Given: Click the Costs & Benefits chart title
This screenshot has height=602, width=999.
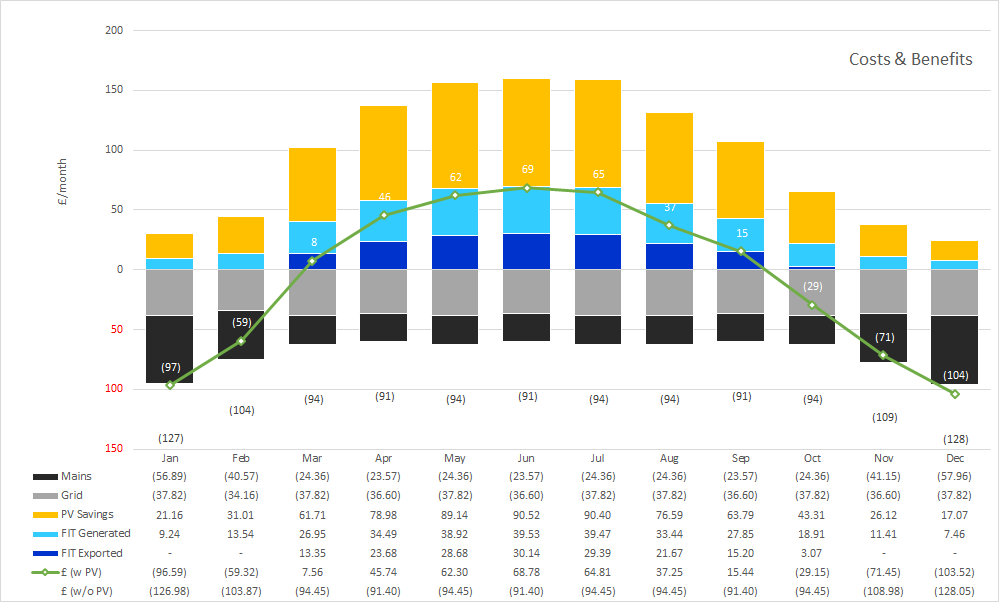Looking at the screenshot, I should click(x=910, y=59).
